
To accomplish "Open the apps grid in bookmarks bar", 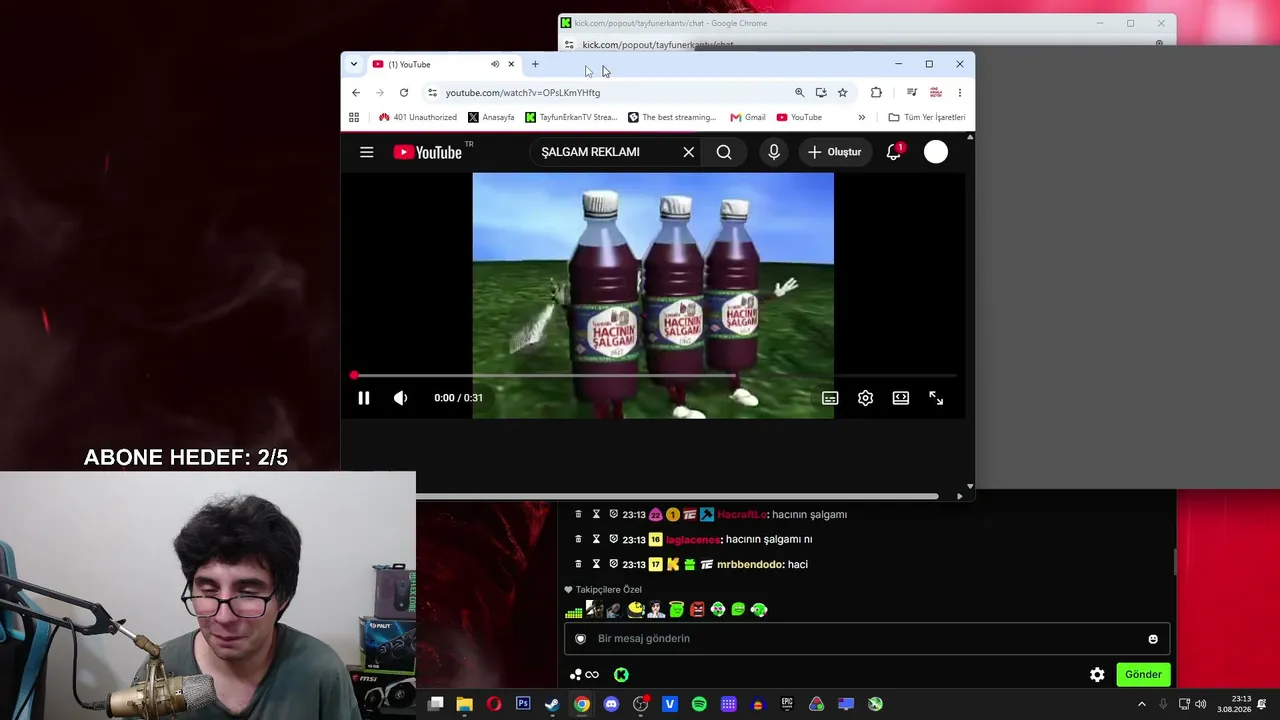I will [x=354, y=117].
